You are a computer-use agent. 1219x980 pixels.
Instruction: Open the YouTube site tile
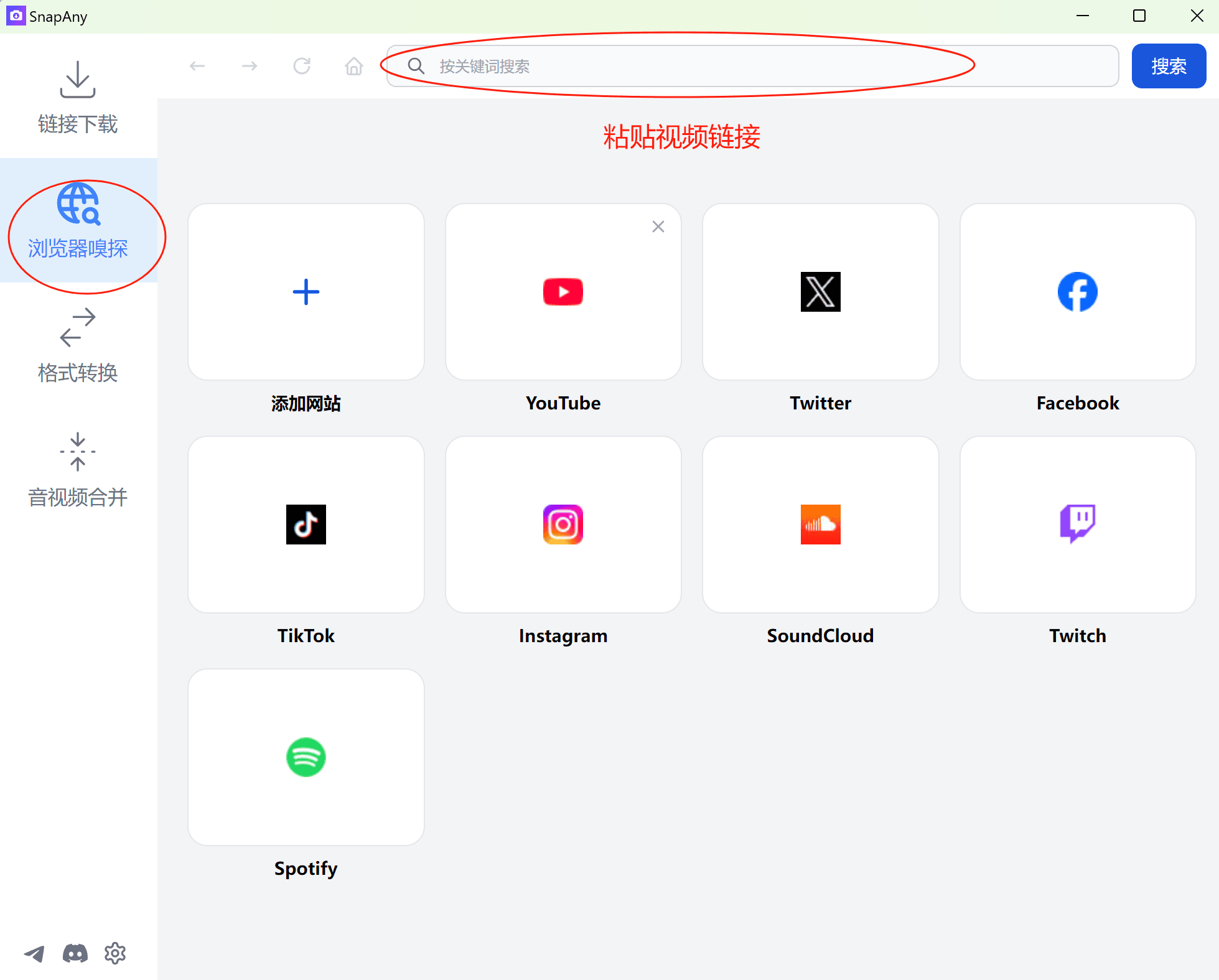[563, 292]
